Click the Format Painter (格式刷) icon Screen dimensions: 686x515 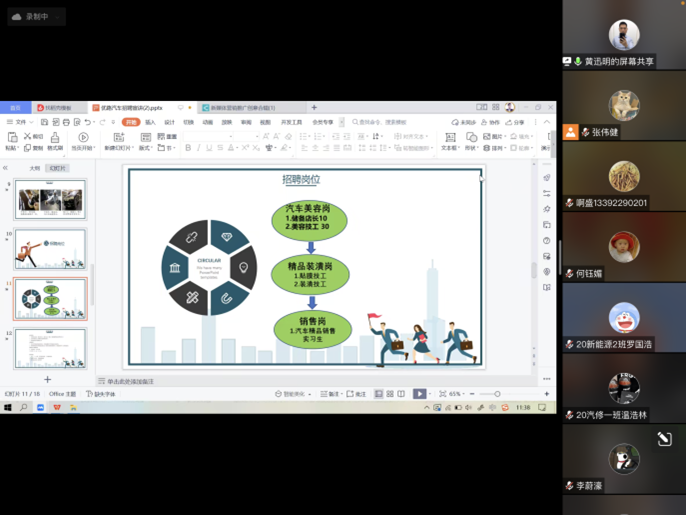point(54,140)
